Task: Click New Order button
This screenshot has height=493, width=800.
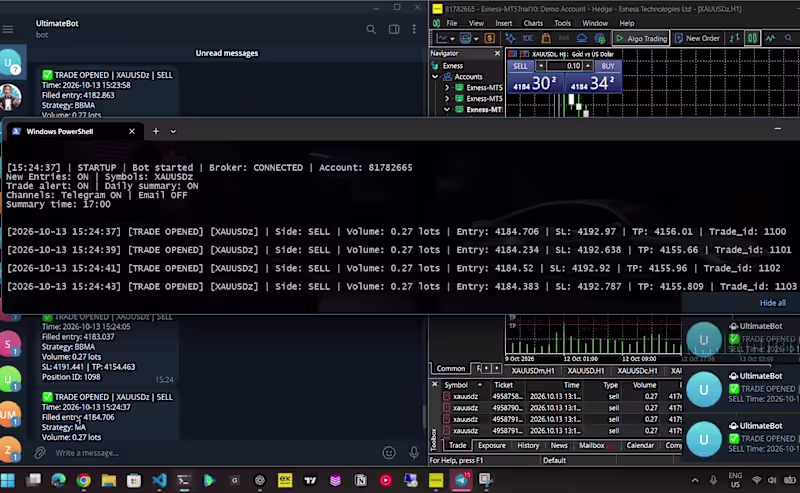Action: point(696,38)
